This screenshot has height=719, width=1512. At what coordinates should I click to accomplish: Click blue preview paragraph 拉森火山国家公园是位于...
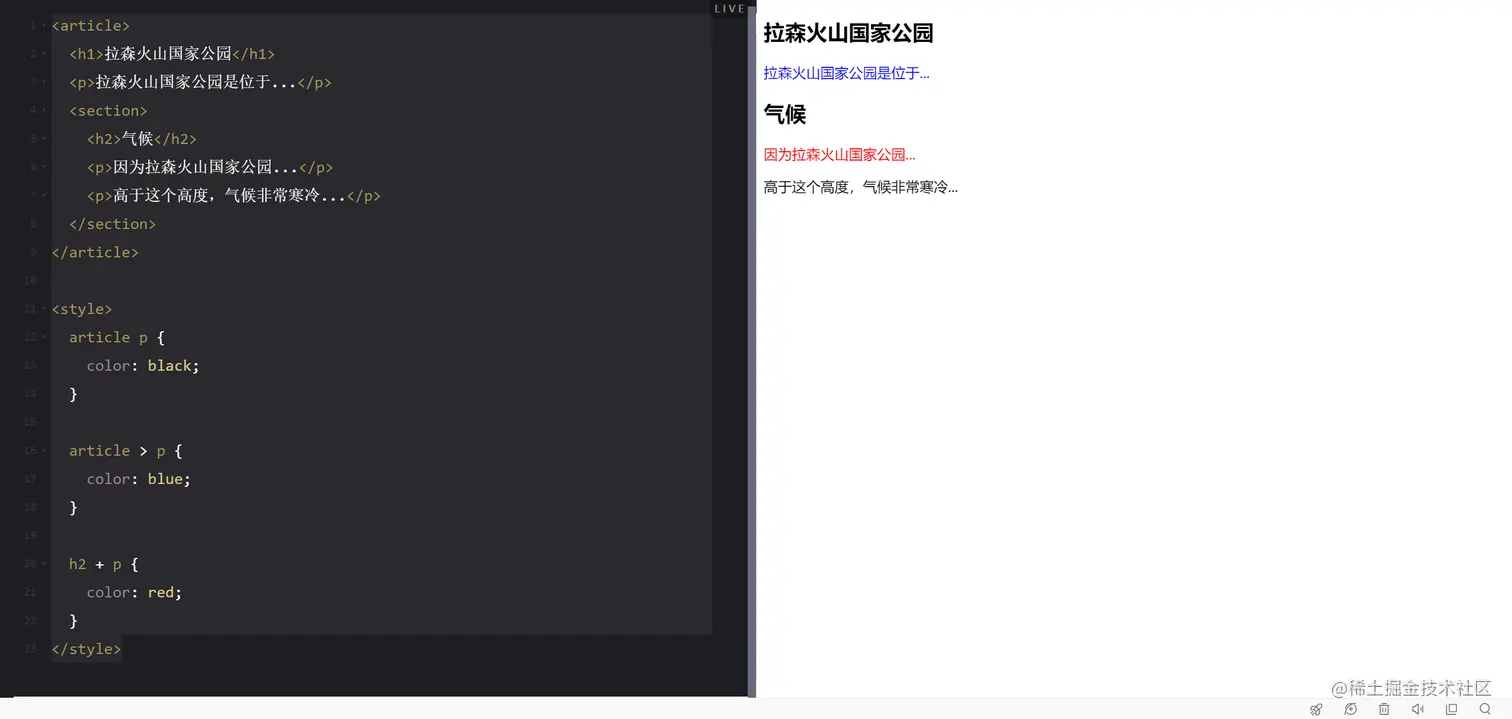point(847,73)
